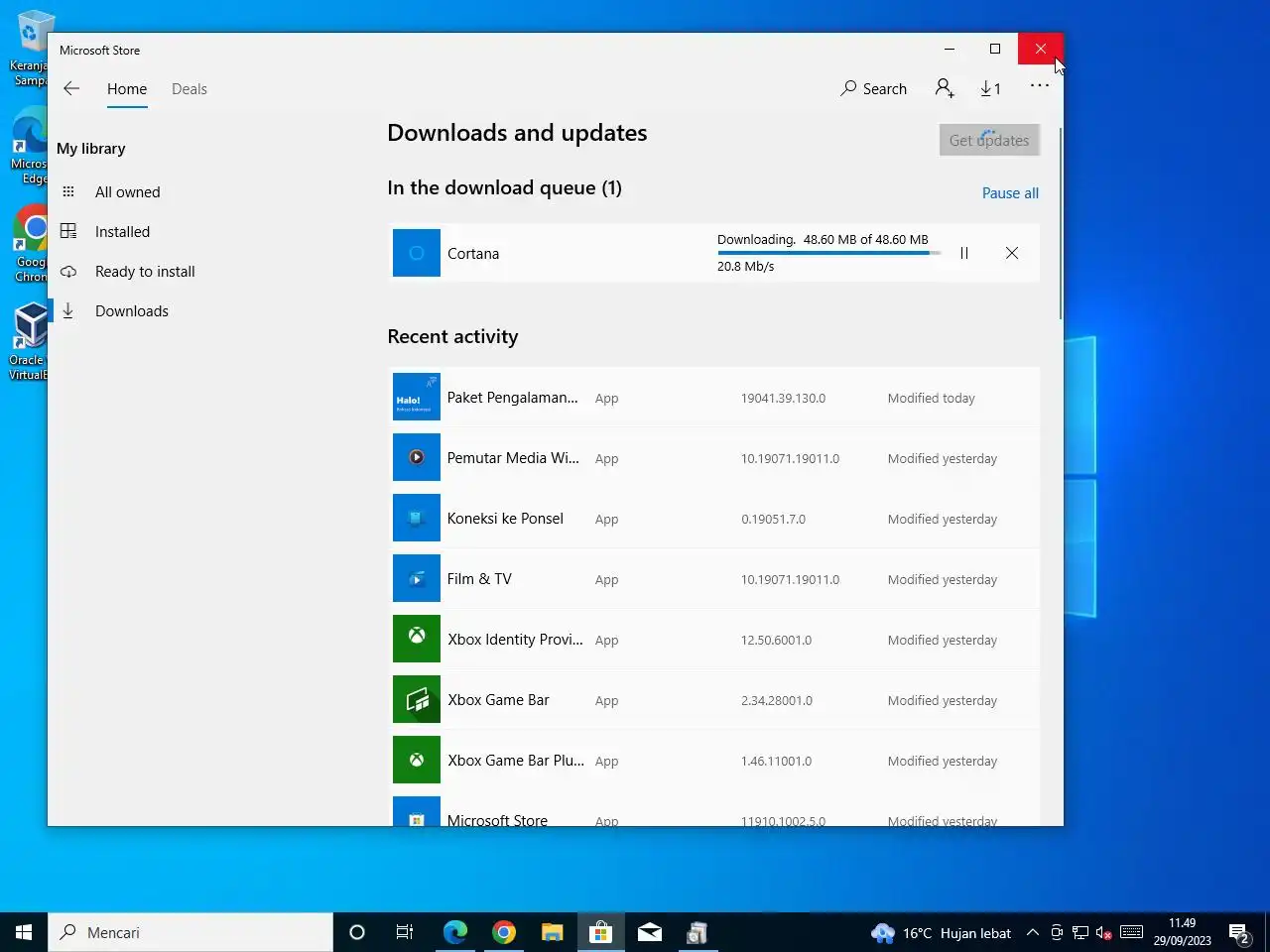This screenshot has height=952, width=1270.
Task: Open the account sign-in icon
Action: [x=945, y=88]
